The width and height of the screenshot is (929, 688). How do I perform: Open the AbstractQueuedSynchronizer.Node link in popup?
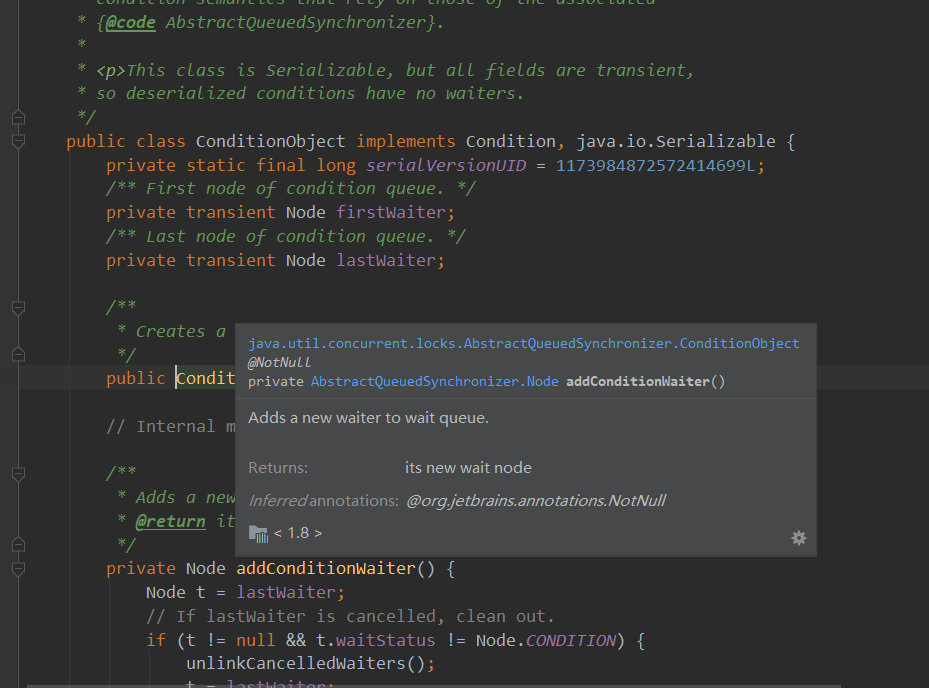point(434,382)
